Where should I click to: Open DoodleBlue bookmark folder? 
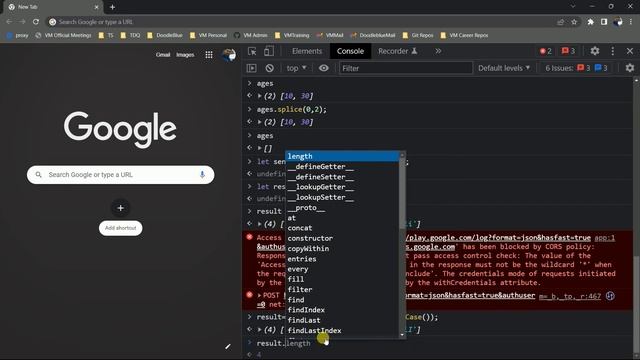click(x=165, y=36)
